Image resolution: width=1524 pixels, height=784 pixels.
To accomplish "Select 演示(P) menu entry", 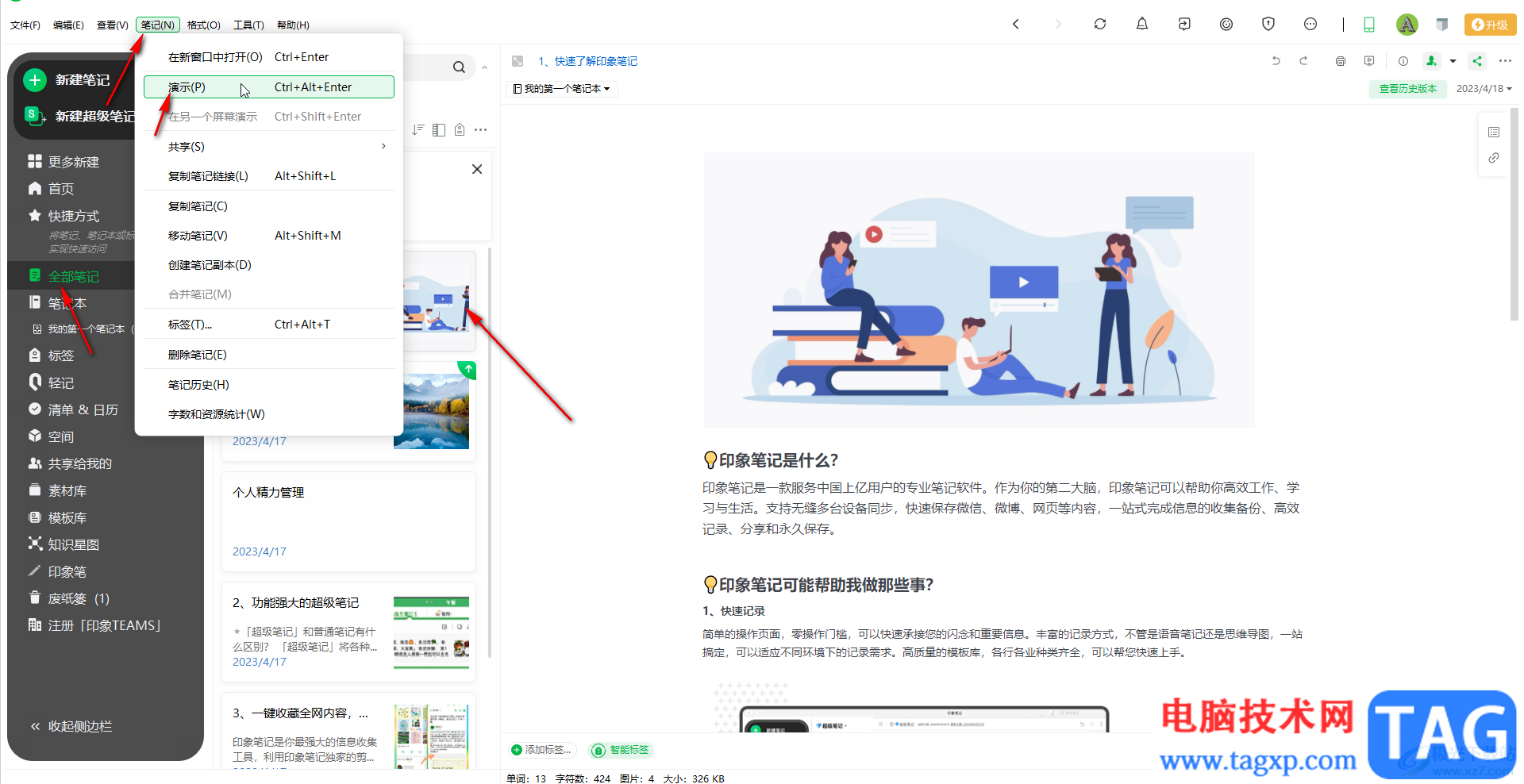I will 269,87.
